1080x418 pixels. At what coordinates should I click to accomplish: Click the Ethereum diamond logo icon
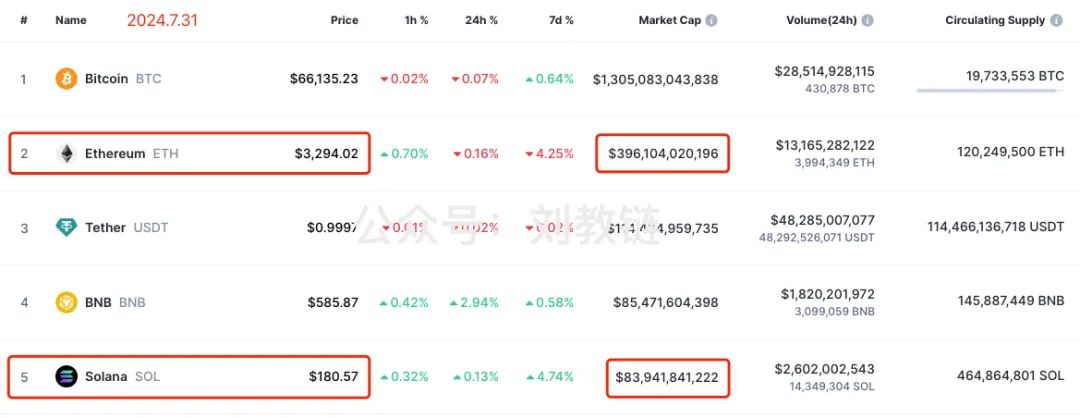tap(66, 154)
